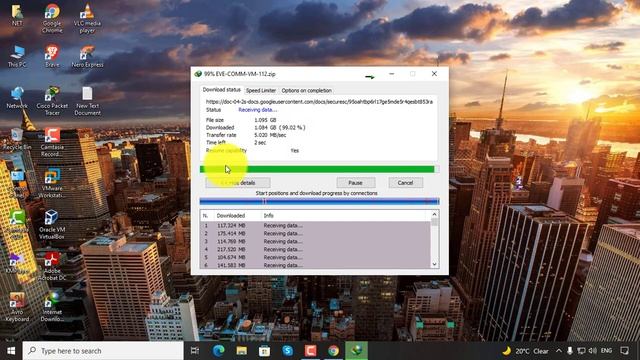Viewport: 640px width, 360px height.
Task: Click the Windows Start button
Action: click(11, 351)
